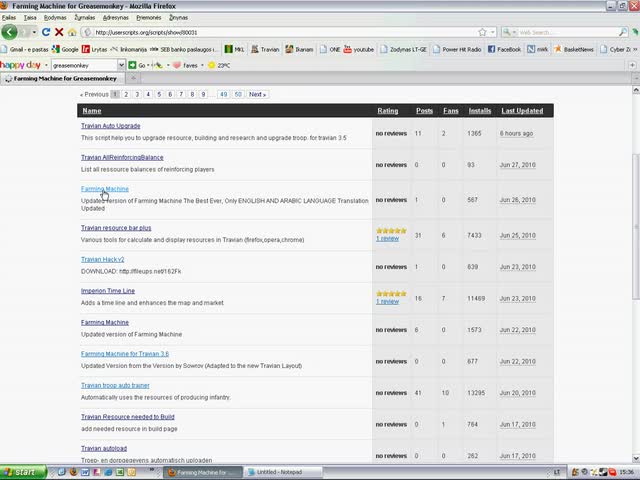Click the green Go arrow in happy day toolbar
This screenshot has height=480, width=640.
132,65
